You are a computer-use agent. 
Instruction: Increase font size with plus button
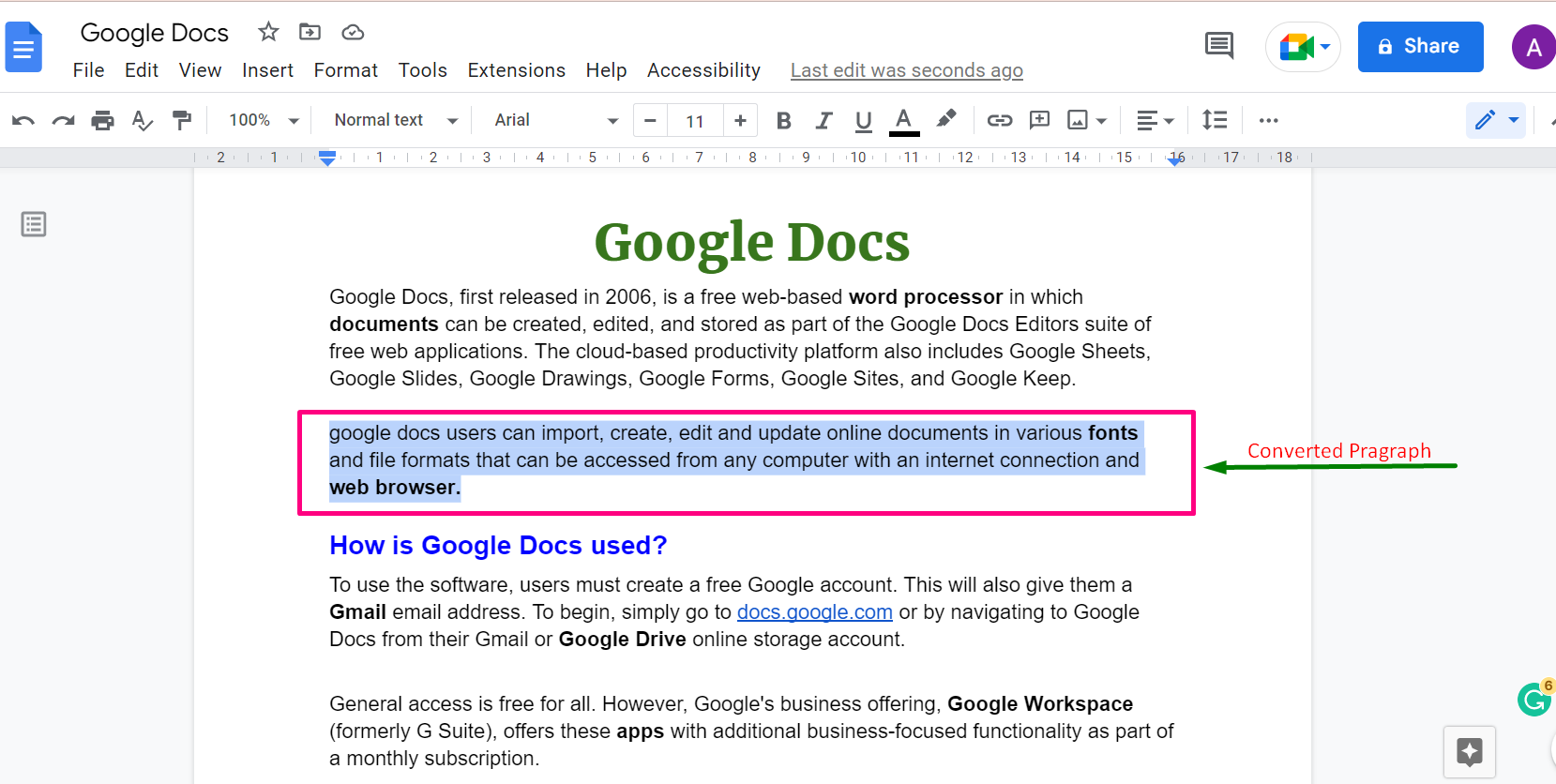(740, 120)
